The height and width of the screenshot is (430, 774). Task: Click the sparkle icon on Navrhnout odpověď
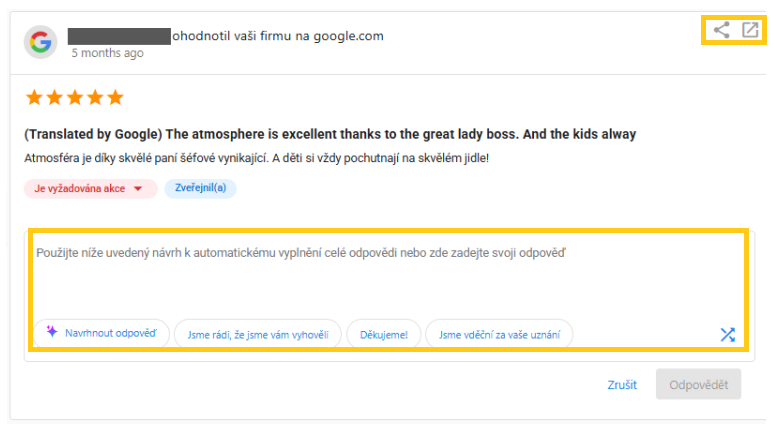click(52, 333)
